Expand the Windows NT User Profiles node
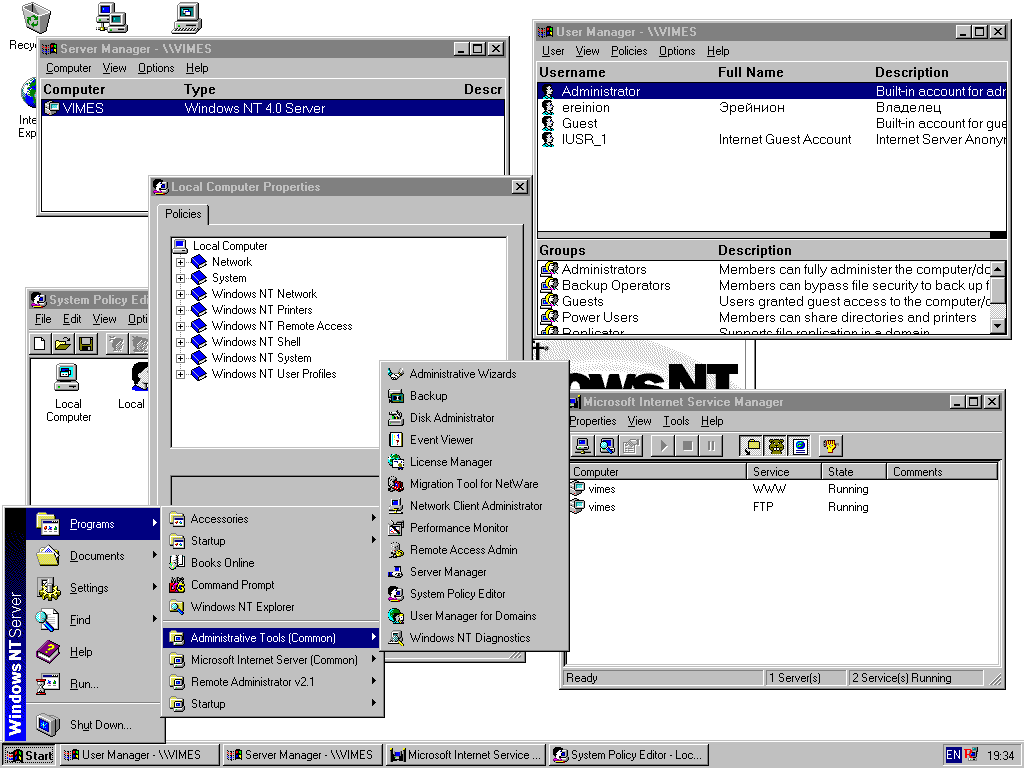1024x768 pixels. [181, 374]
